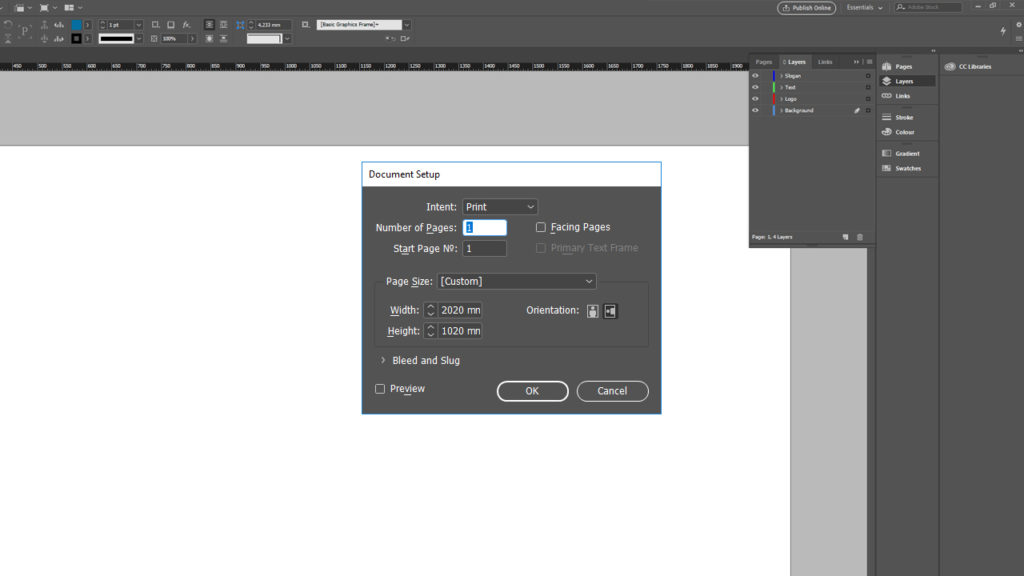This screenshot has width=1024, height=576.
Task: Open the Intent dropdown
Action: click(499, 206)
